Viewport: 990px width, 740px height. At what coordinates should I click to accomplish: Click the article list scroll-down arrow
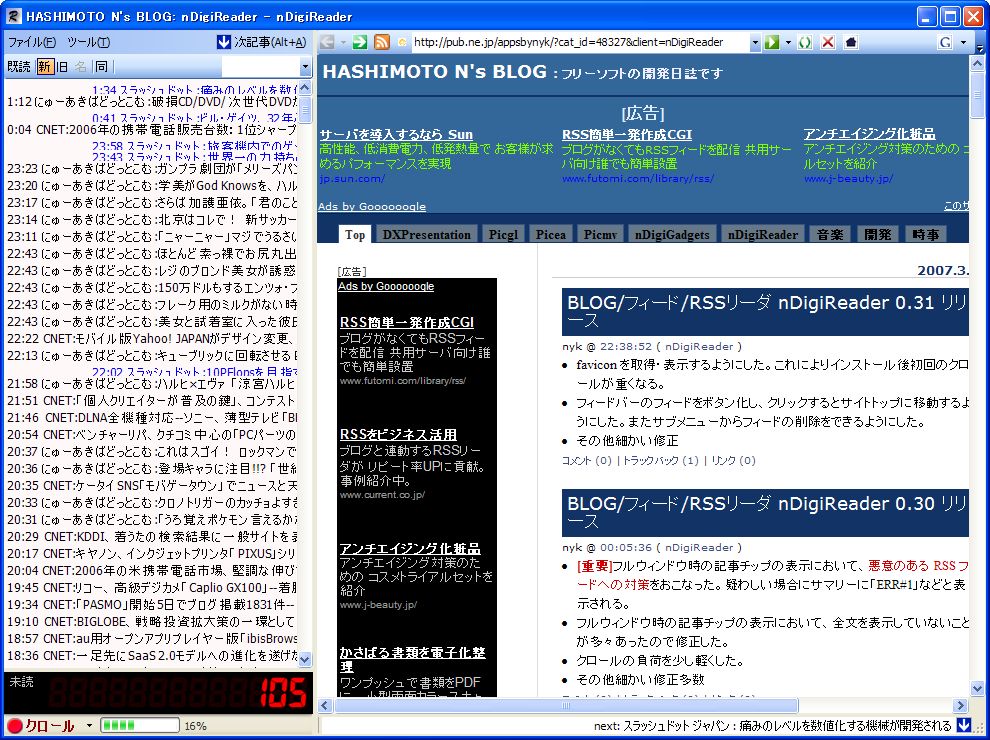(305, 660)
